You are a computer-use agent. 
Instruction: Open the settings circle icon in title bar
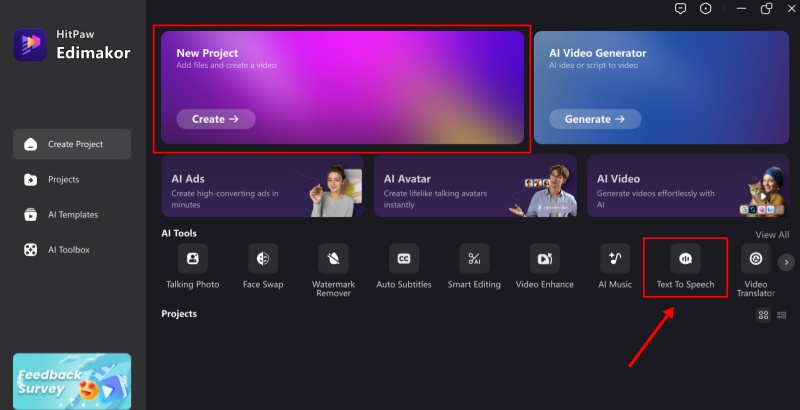coord(706,9)
